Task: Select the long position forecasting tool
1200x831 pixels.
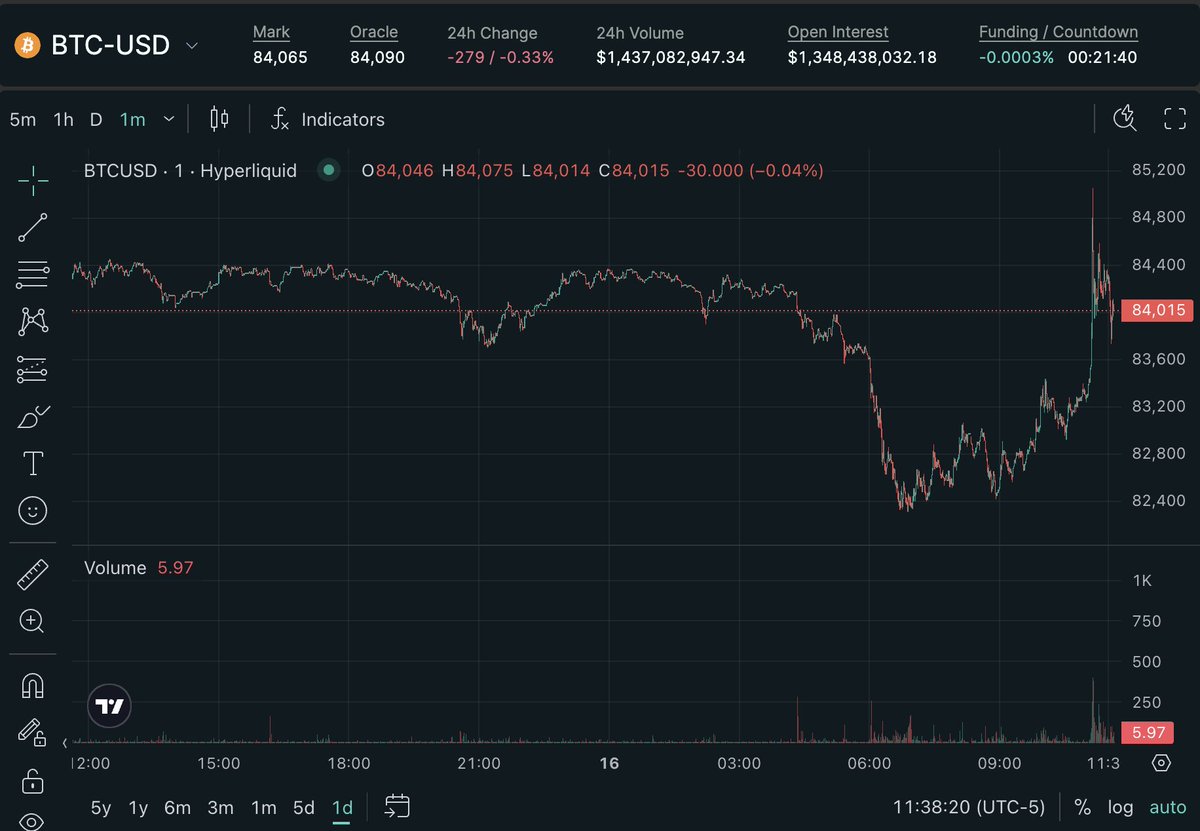Action: 33,369
